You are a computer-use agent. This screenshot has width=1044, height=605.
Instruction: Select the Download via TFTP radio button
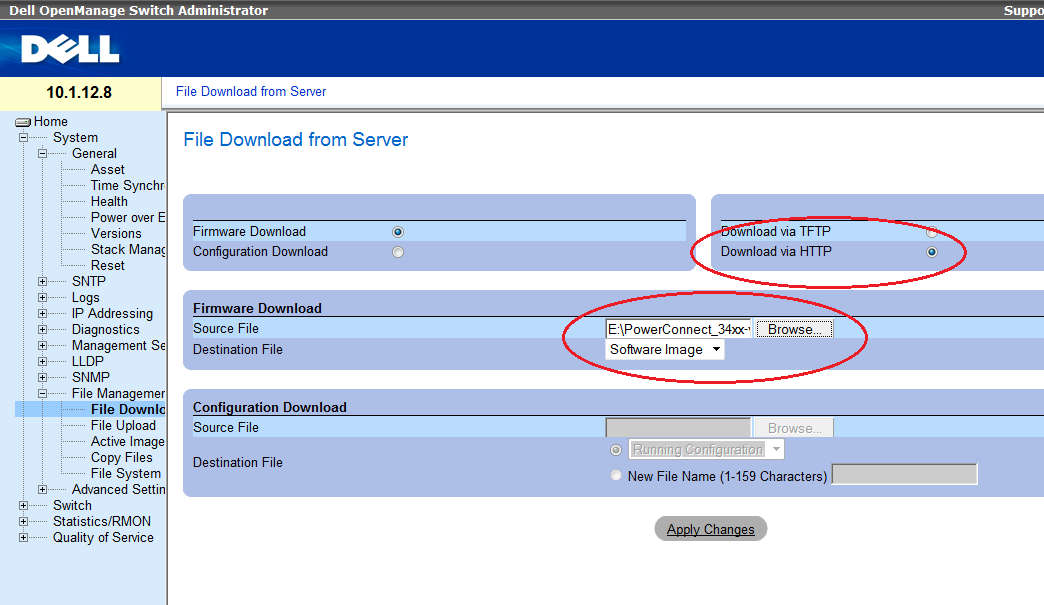tap(931, 232)
